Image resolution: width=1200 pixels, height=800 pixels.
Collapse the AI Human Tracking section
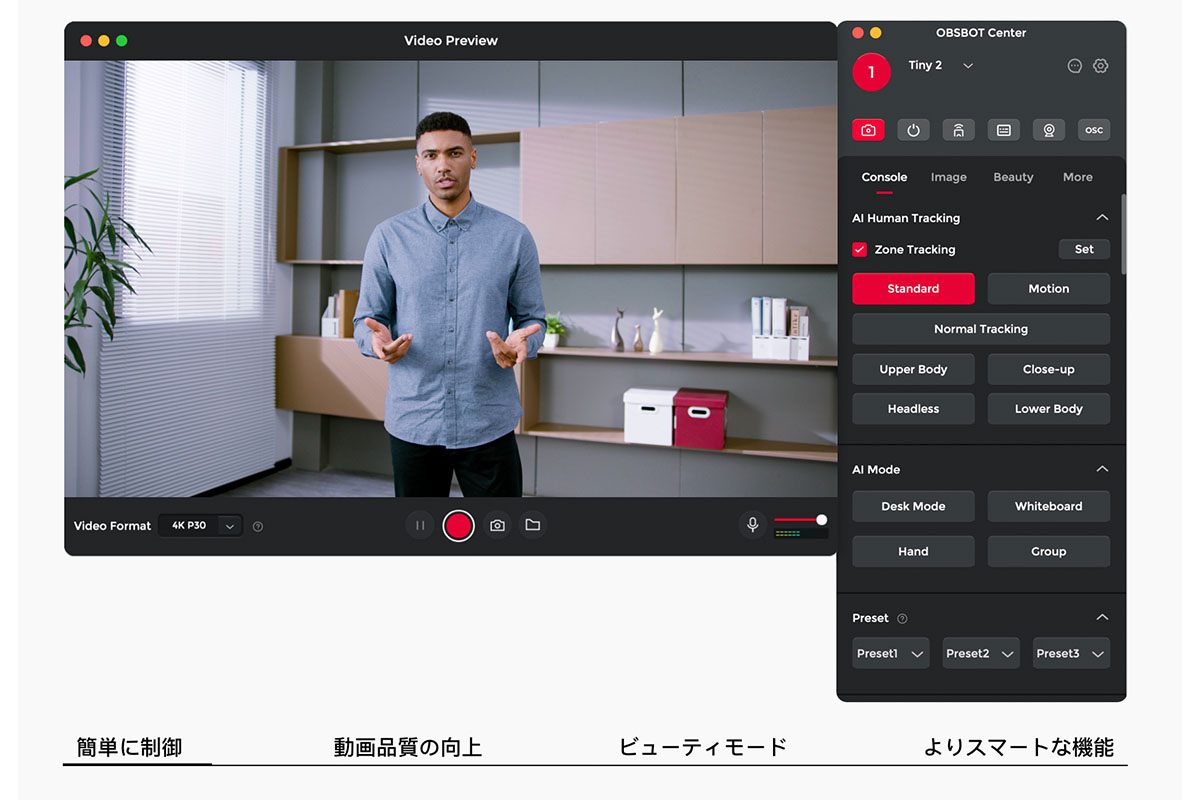[x=1102, y=217]
